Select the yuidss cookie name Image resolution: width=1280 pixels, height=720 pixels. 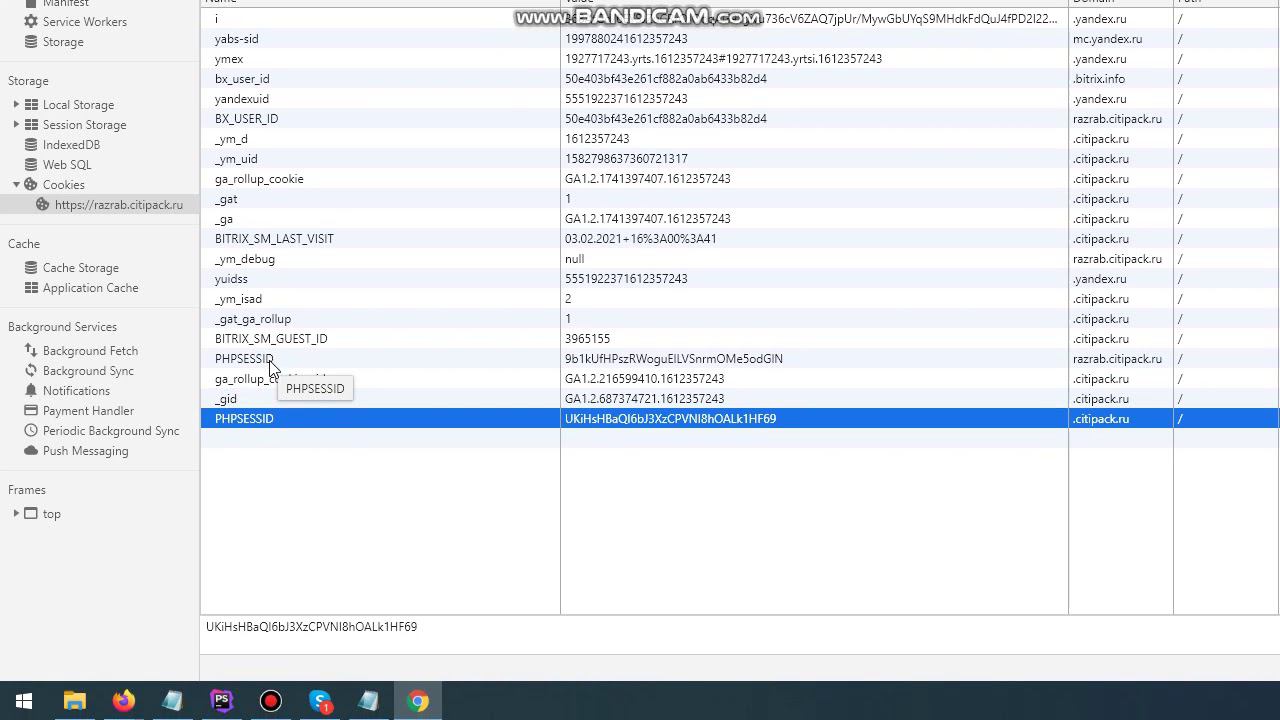coord(231,278)
